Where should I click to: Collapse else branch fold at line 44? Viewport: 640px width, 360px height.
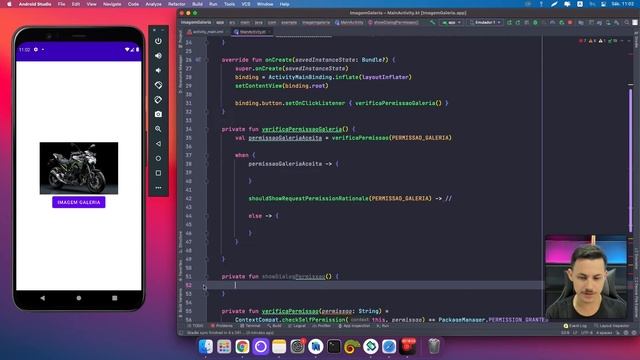[x=207, y=216]
